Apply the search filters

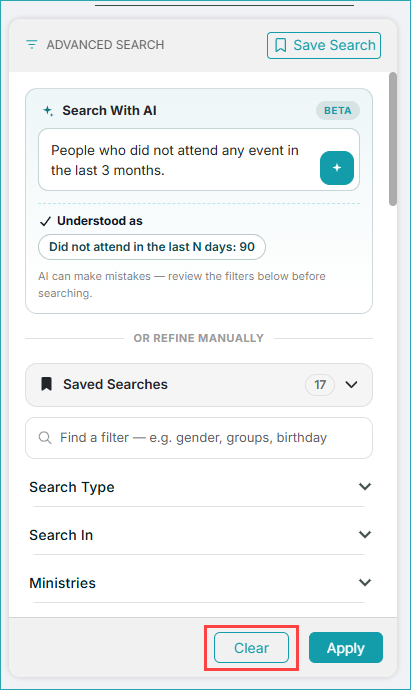tap(346, 647)
